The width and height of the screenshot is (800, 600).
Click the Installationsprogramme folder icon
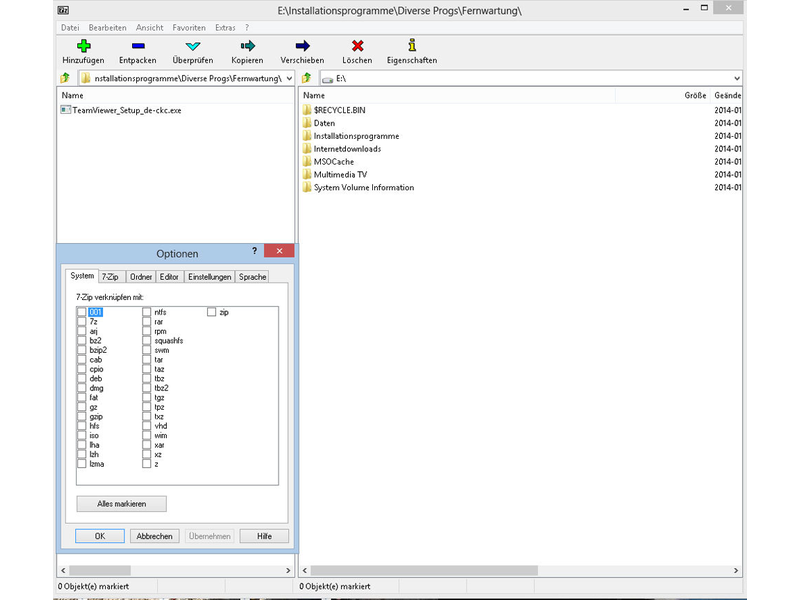pos(307,136)
